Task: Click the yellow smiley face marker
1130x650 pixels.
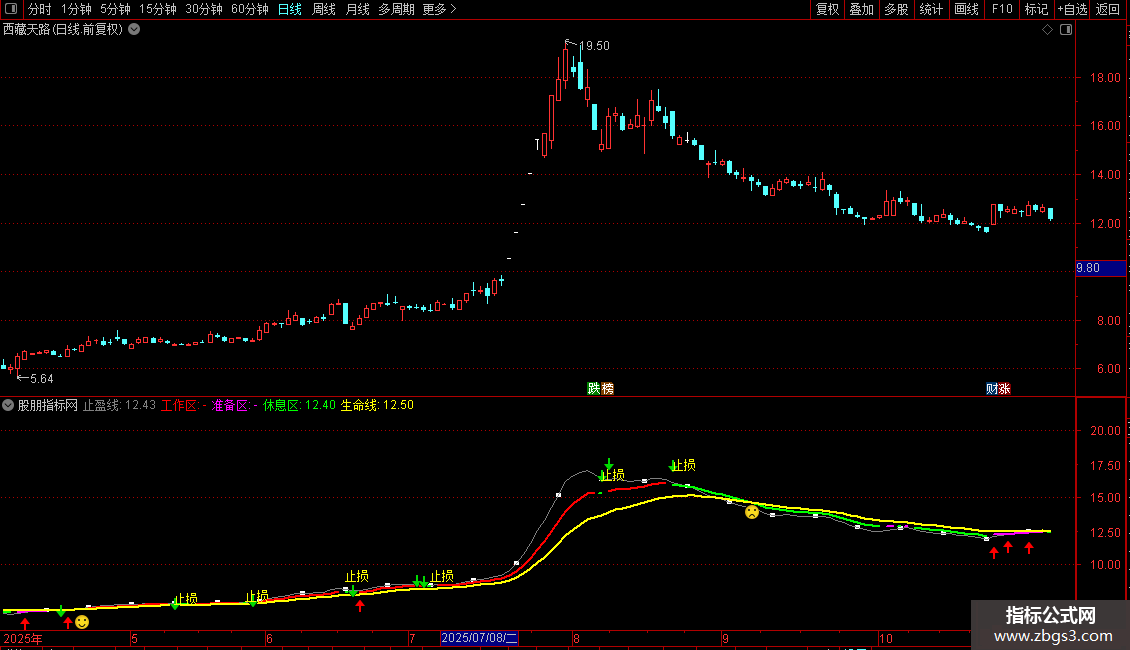Action: tap(82, 622)
